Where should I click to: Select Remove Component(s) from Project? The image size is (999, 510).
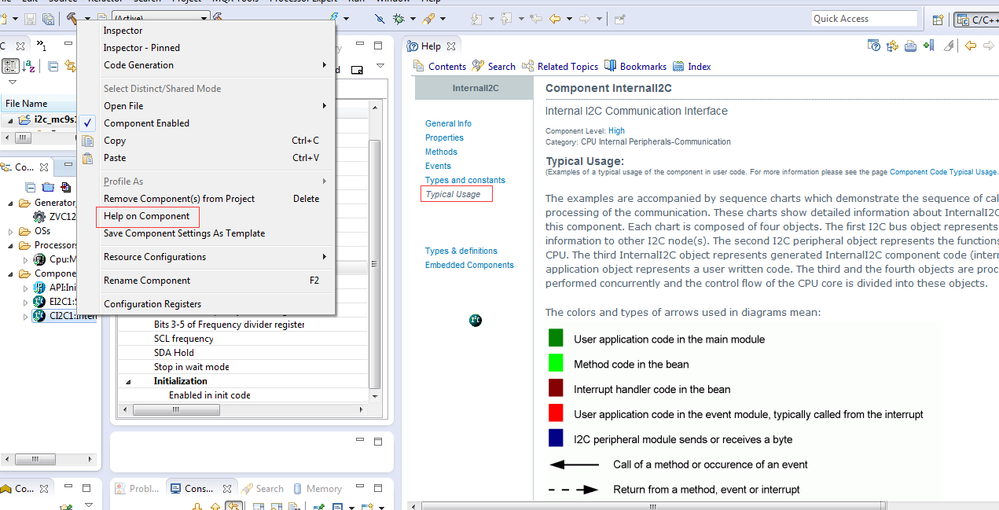tap(179, 199)
